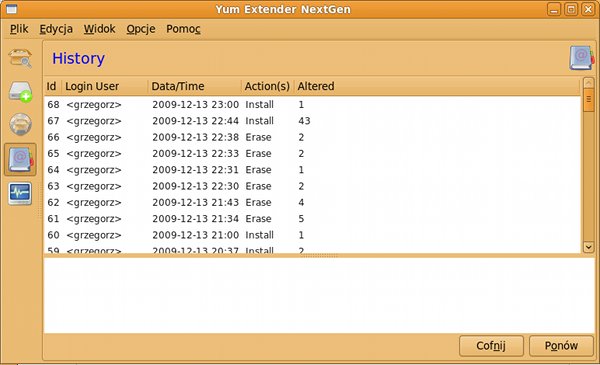Select history row with Id 64
The image size is (600, 365).
point(312,170)
